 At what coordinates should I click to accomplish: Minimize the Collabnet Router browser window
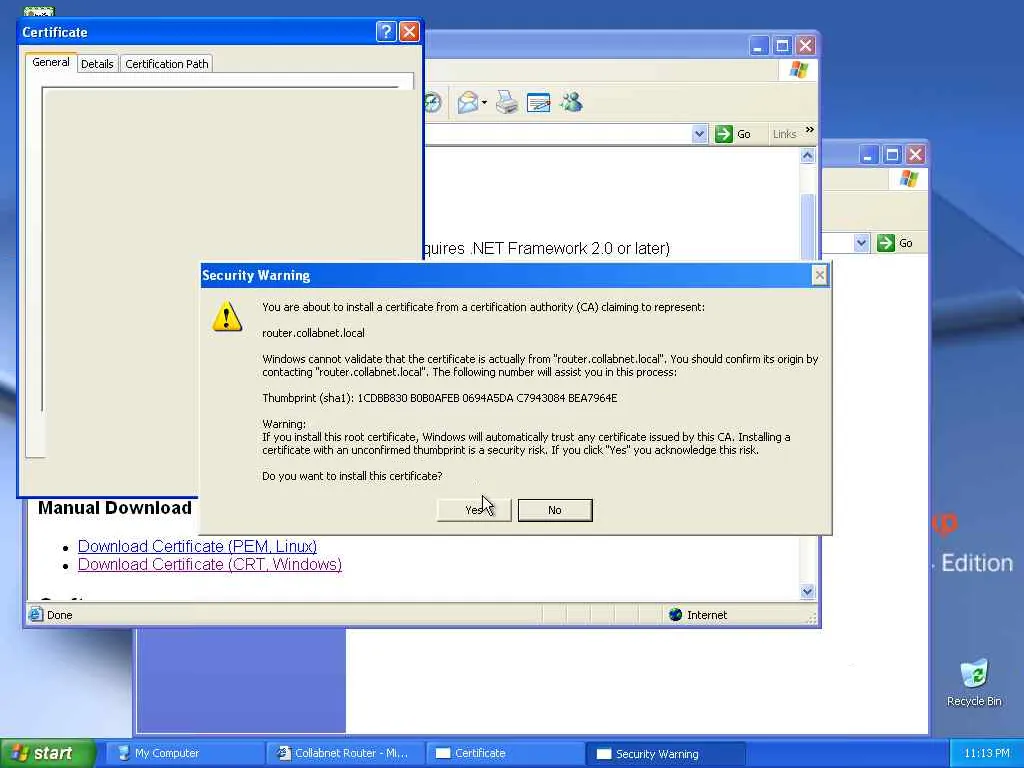pos(758,46)
